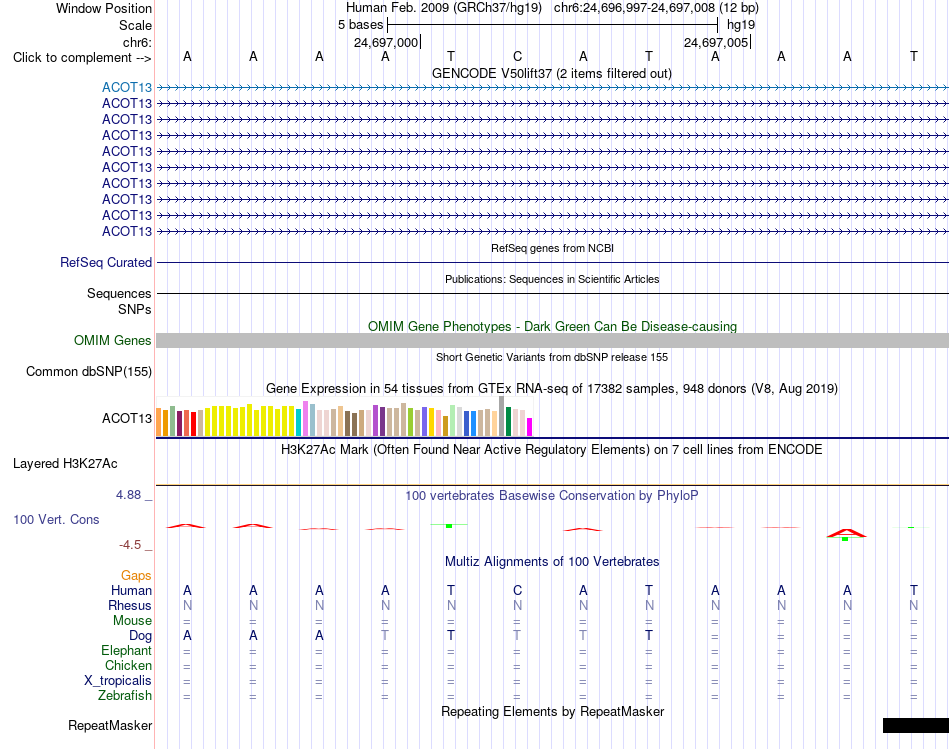Select the 'SNPs' track label
This screenshot has width=950, height=749.
135,309
